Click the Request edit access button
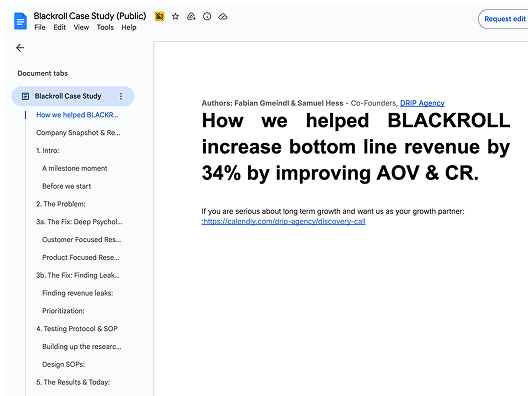 tap(504, 19)
